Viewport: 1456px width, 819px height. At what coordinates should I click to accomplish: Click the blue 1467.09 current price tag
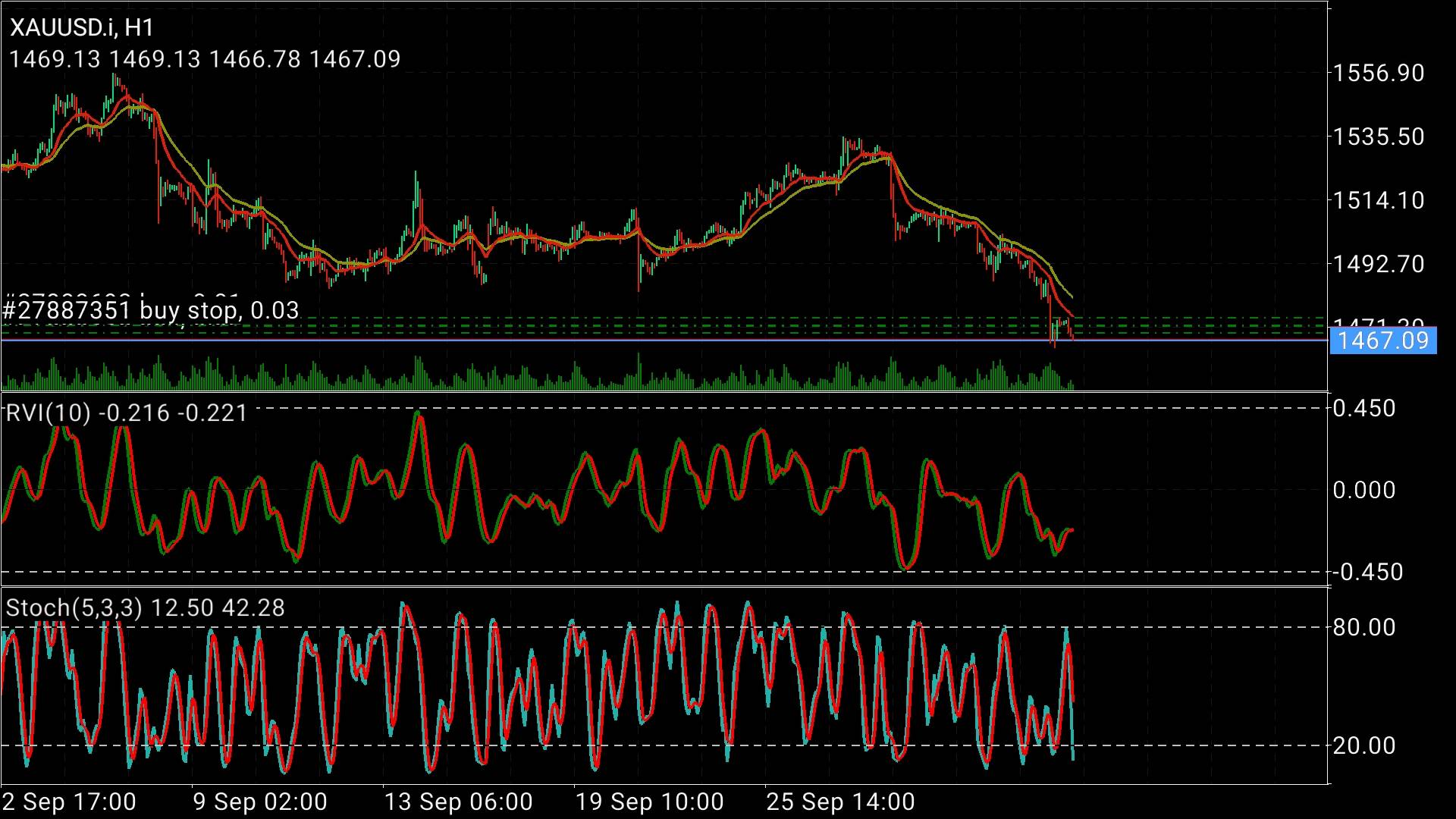pyautogui.click(x=1383, y=340)
